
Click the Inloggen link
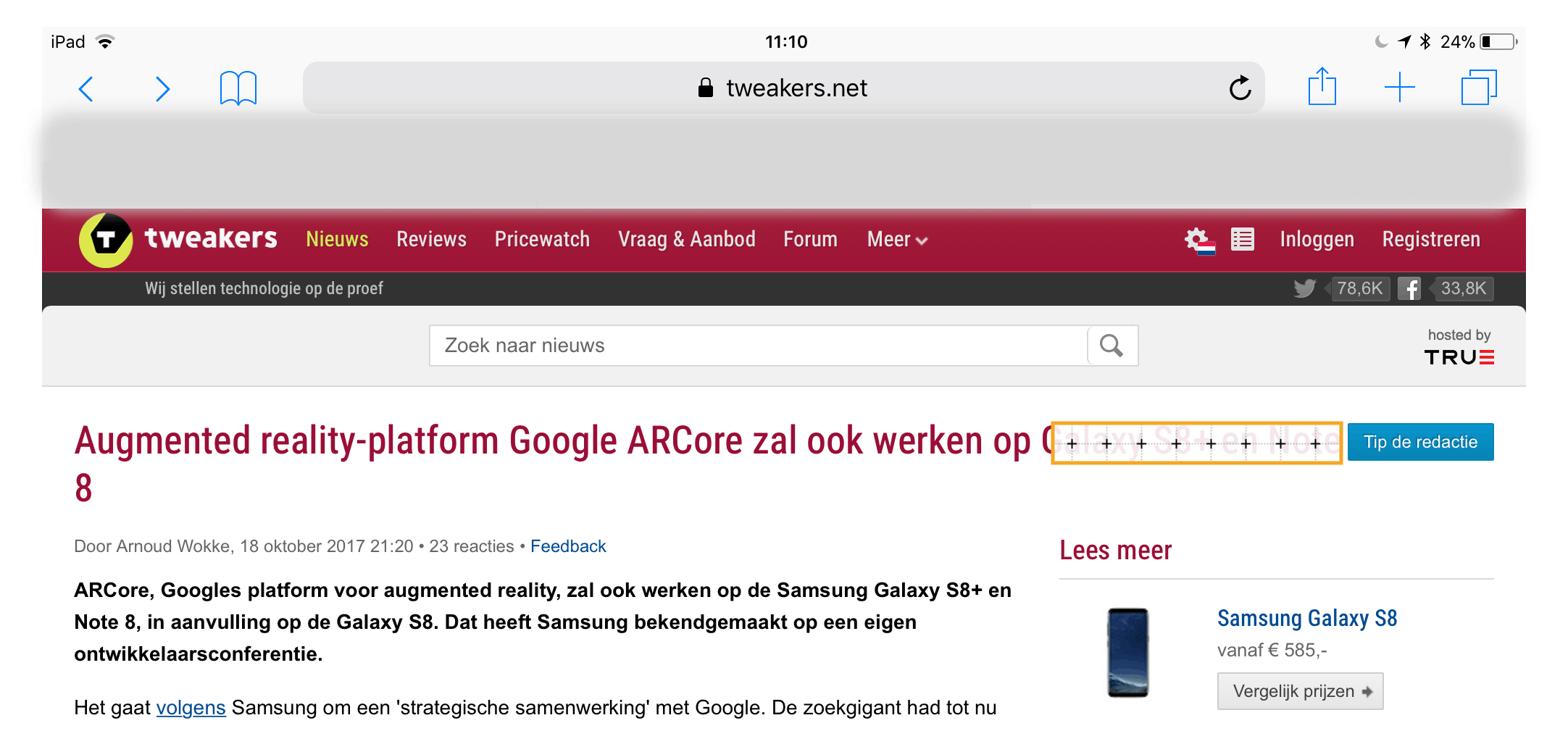[1317, 239]
